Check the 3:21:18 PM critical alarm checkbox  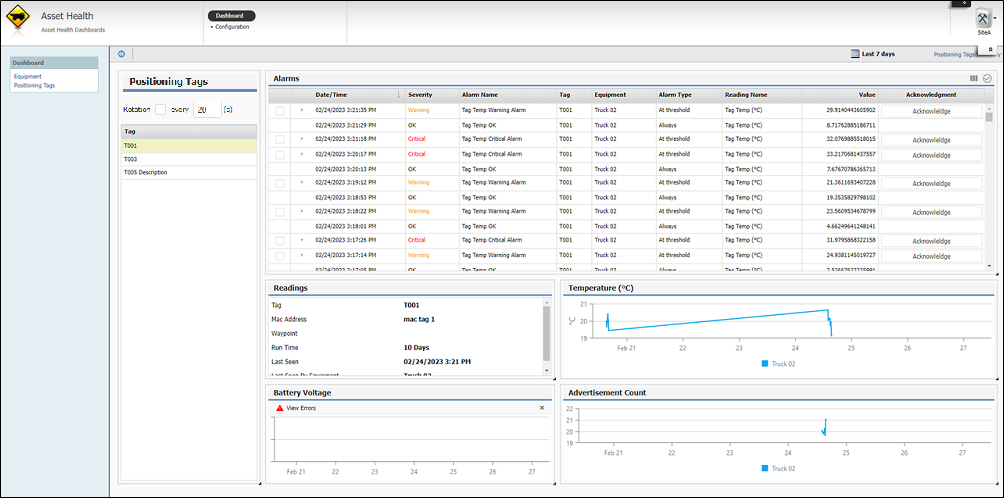tap(280, 139)
